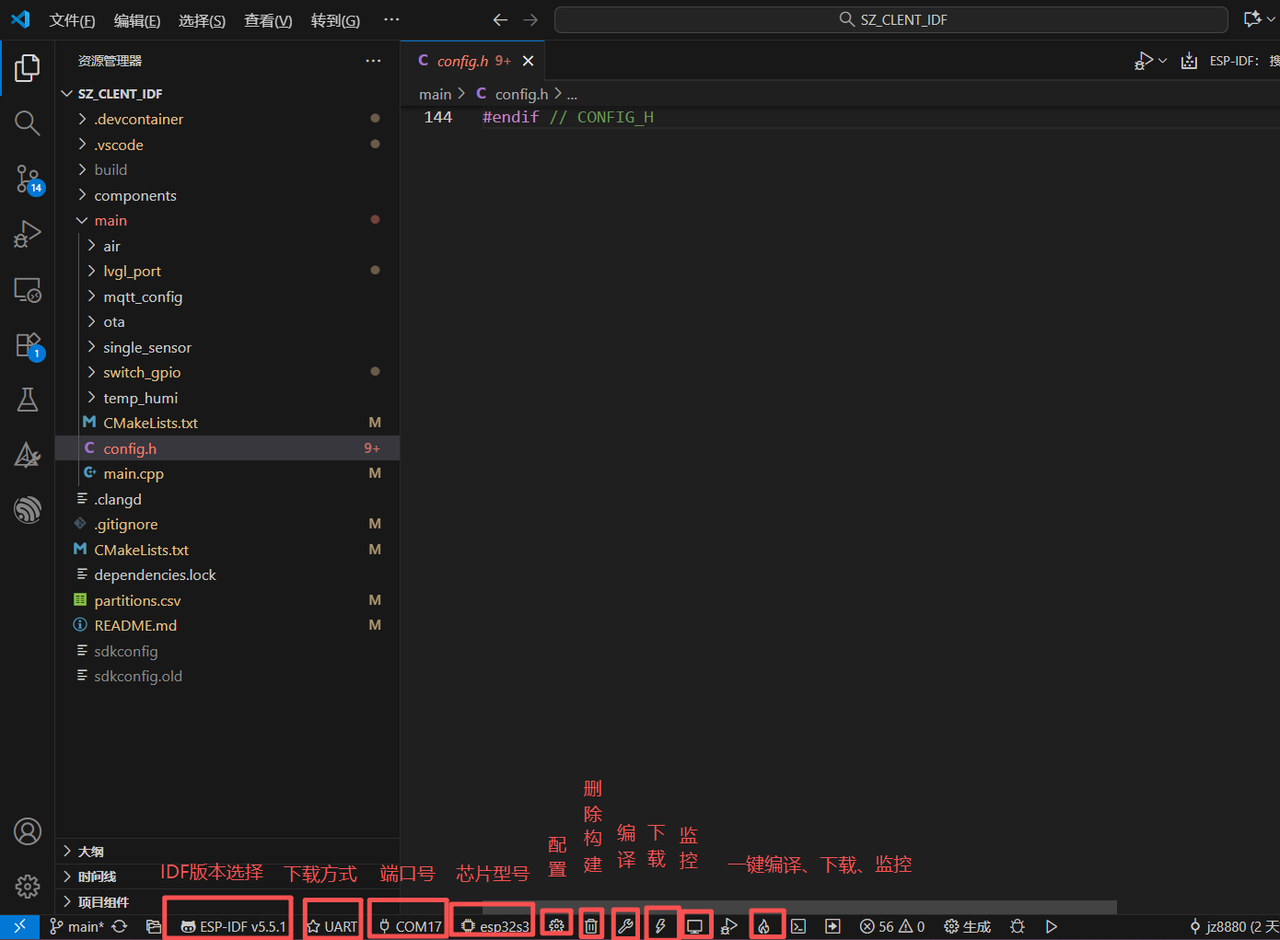Click the flame icon for build, flash, monitor
Screen dimensions: 1280x940
[763, 926]
